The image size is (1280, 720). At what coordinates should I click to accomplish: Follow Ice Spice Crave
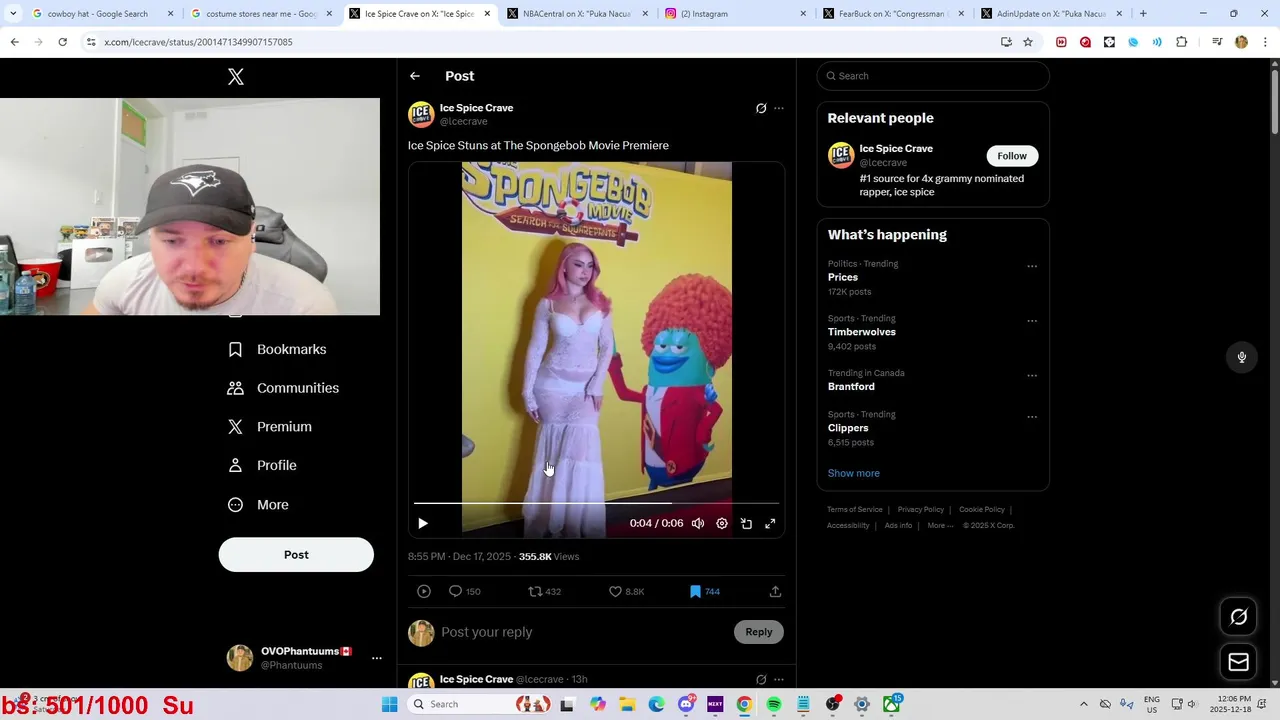(x=1012, y=156)
